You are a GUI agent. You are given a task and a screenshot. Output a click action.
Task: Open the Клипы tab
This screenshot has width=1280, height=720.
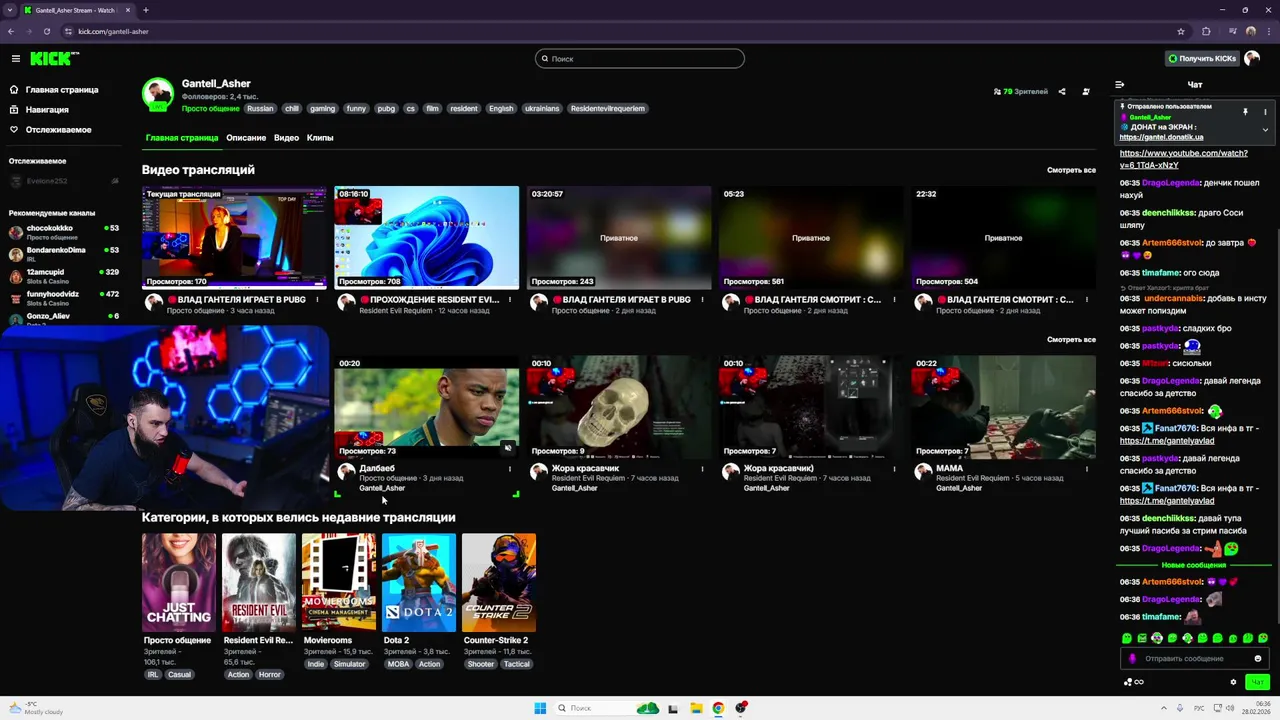coord(320,138)
